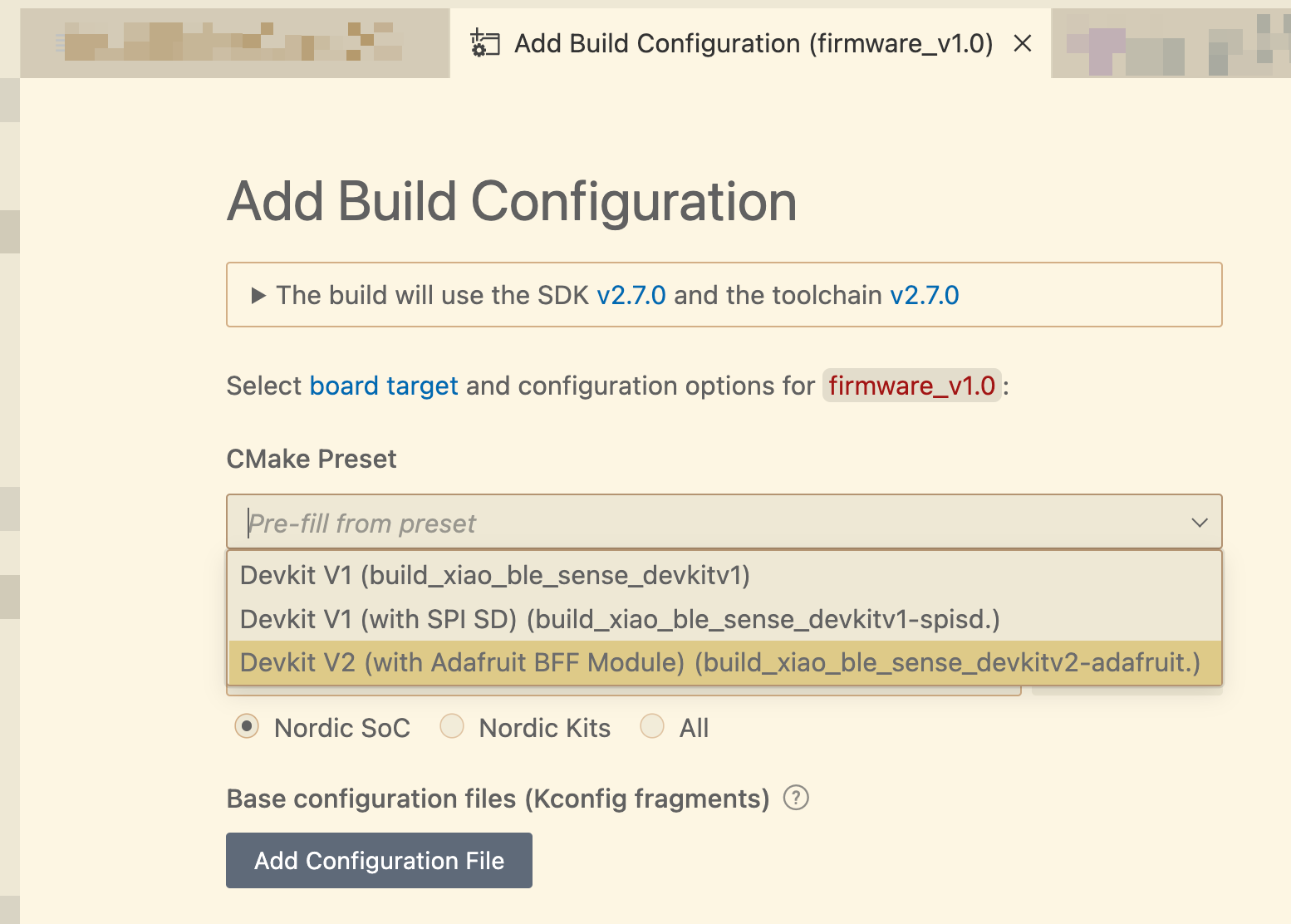Pick Devkit V2 with Adafruit BFF Module
Image resolution: width=1291 pixels, height=924 pixels.
point(719,662)
